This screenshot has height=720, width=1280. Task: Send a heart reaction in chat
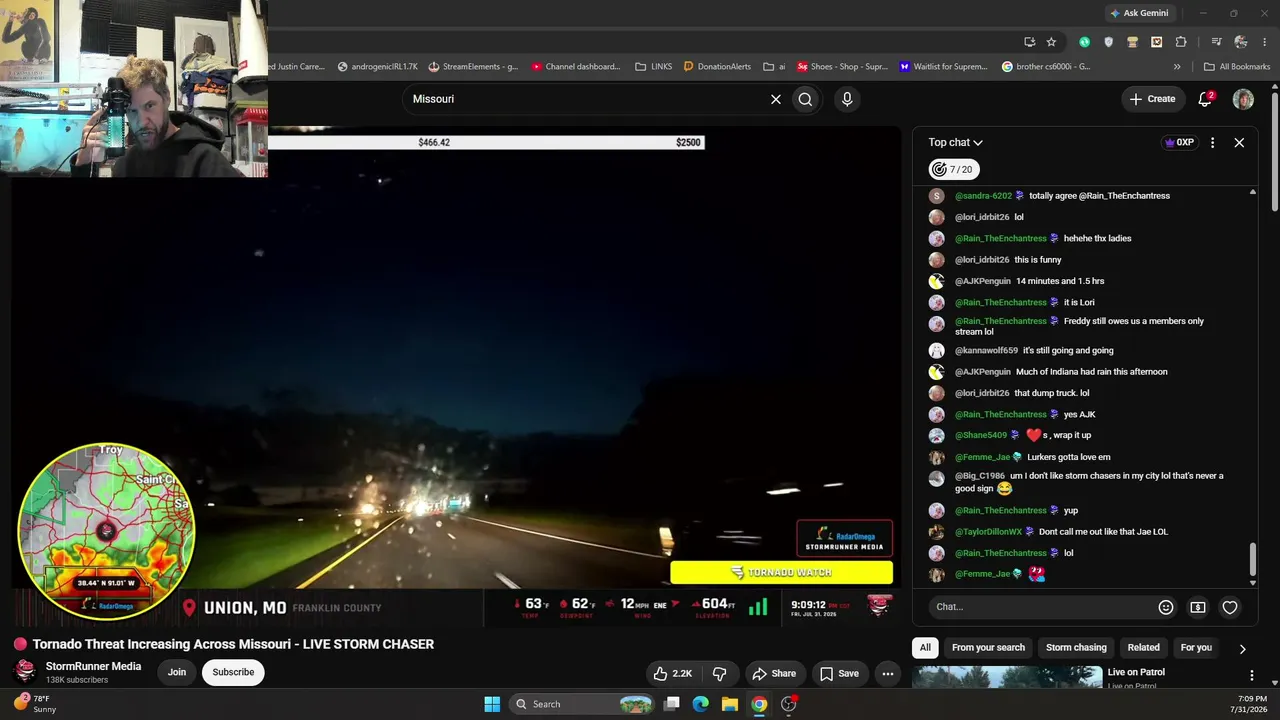tap(1230, 607)
